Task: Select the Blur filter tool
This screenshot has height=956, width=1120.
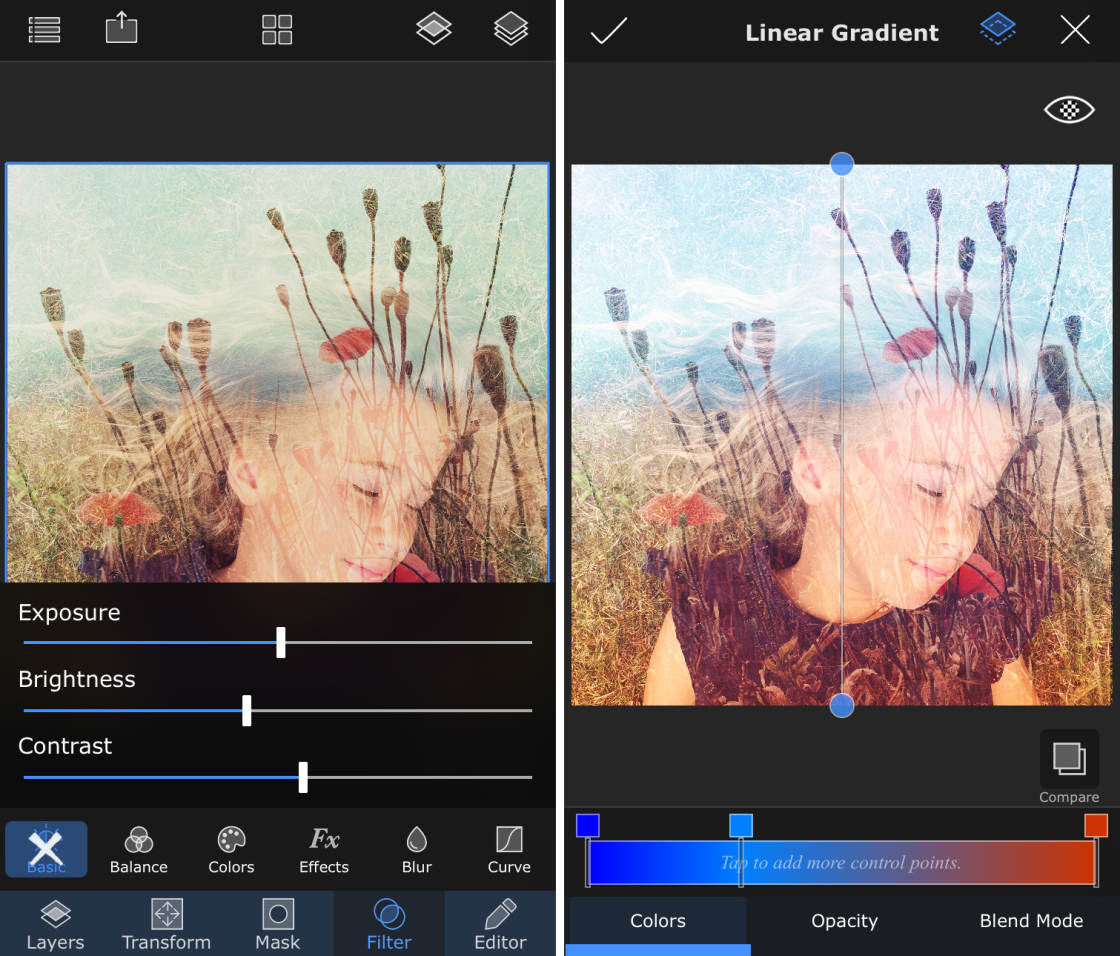Action: (416, 849)
